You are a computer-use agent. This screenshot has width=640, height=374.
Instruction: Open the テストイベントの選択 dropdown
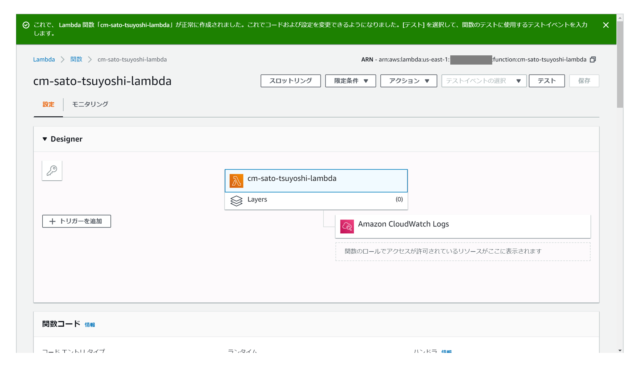point(484,81)
